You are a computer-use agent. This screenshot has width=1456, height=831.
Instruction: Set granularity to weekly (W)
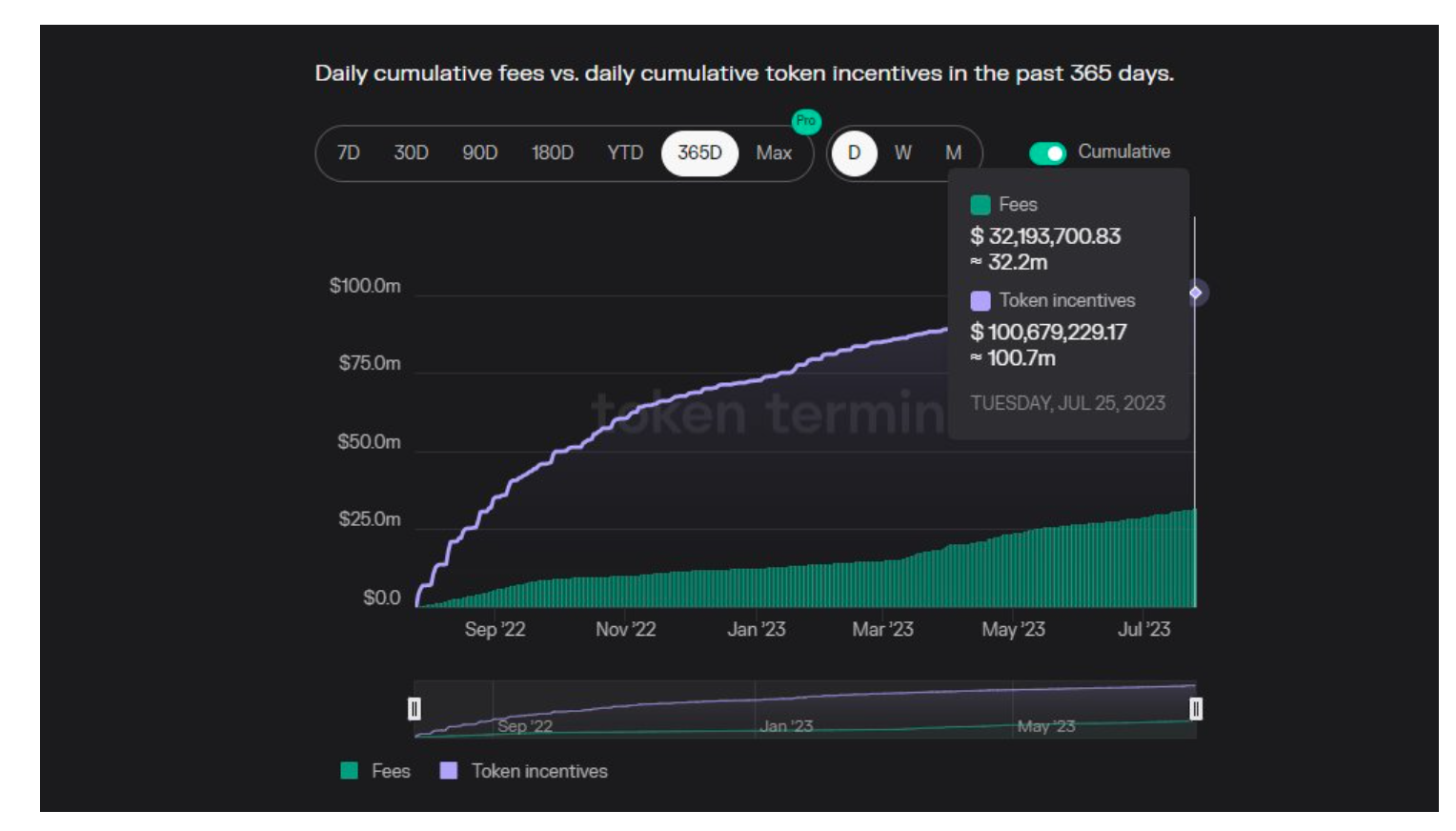903,152
